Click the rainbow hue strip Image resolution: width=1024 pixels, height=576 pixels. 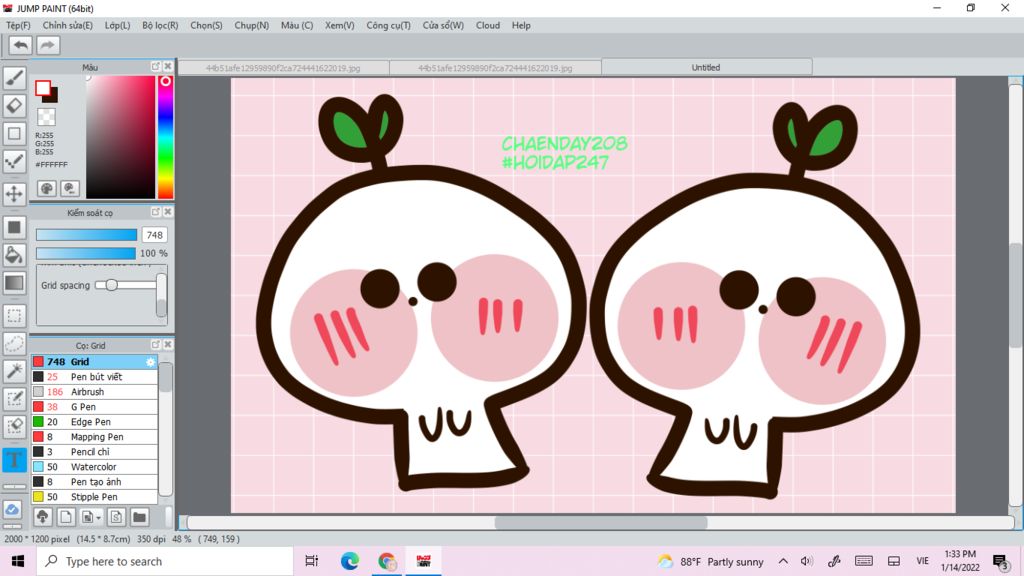[165, 137]
